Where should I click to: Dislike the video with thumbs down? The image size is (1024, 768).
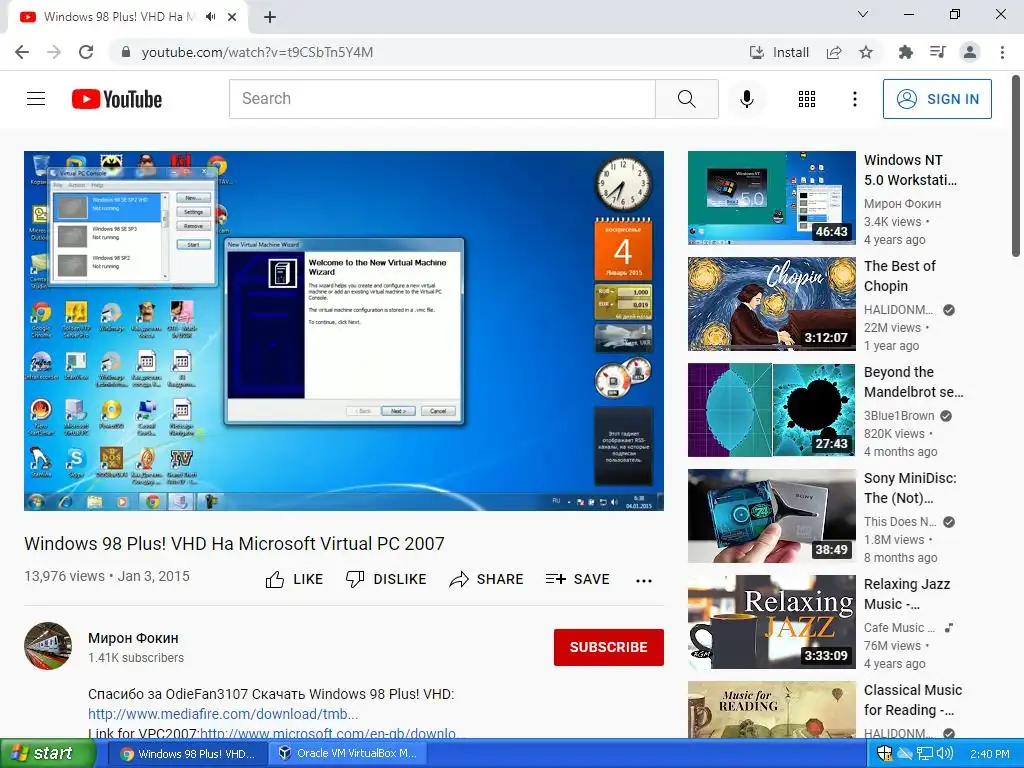pyautogui.click(x=386, y=579)
